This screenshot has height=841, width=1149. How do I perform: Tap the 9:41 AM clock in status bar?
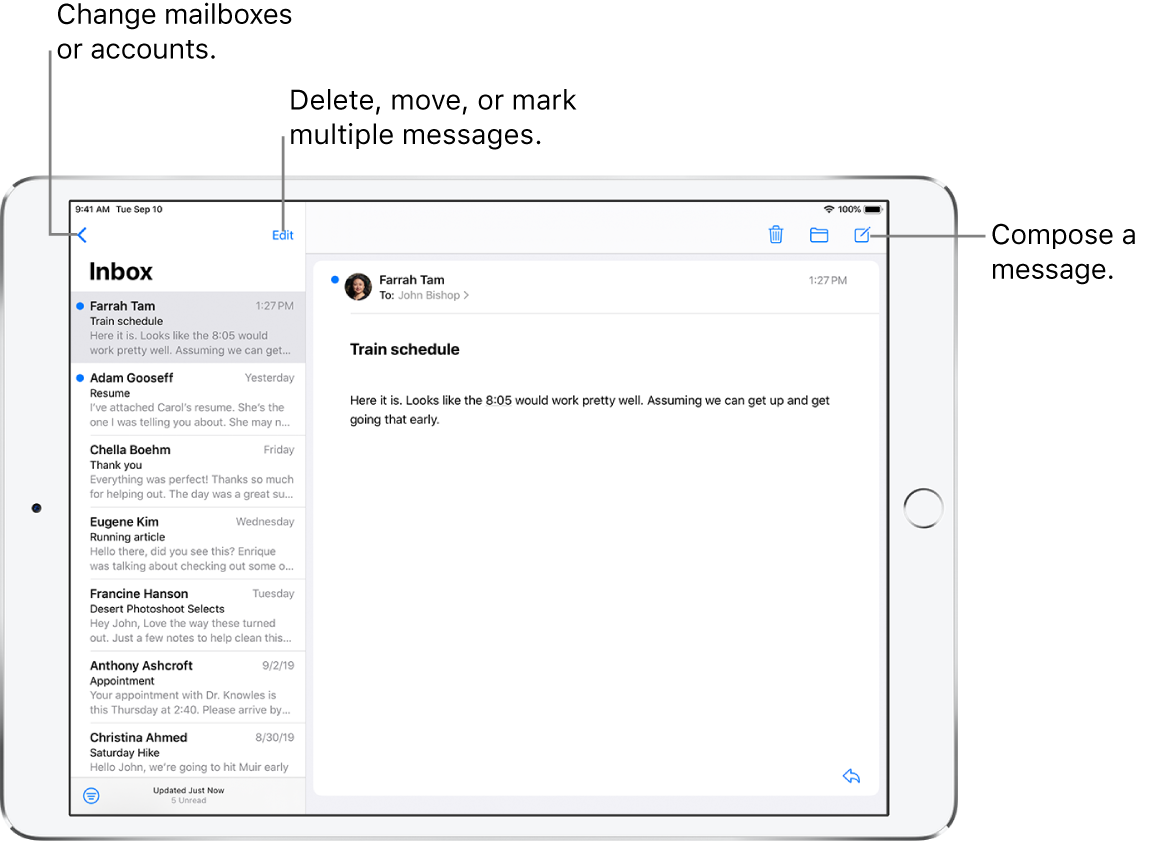92,210
